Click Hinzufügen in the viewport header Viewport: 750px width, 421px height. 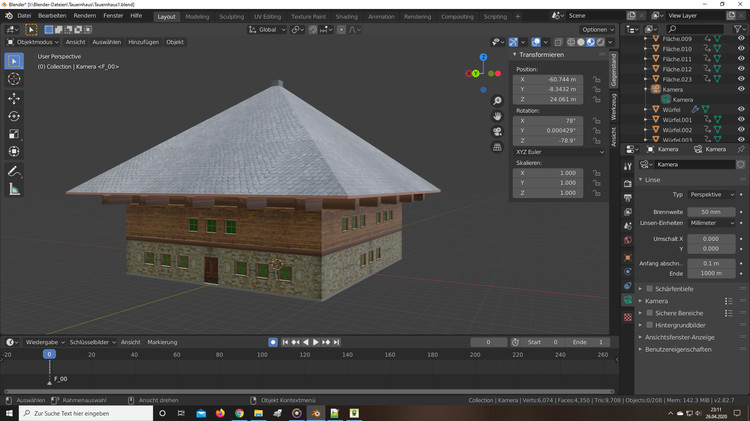pos(143,42)
